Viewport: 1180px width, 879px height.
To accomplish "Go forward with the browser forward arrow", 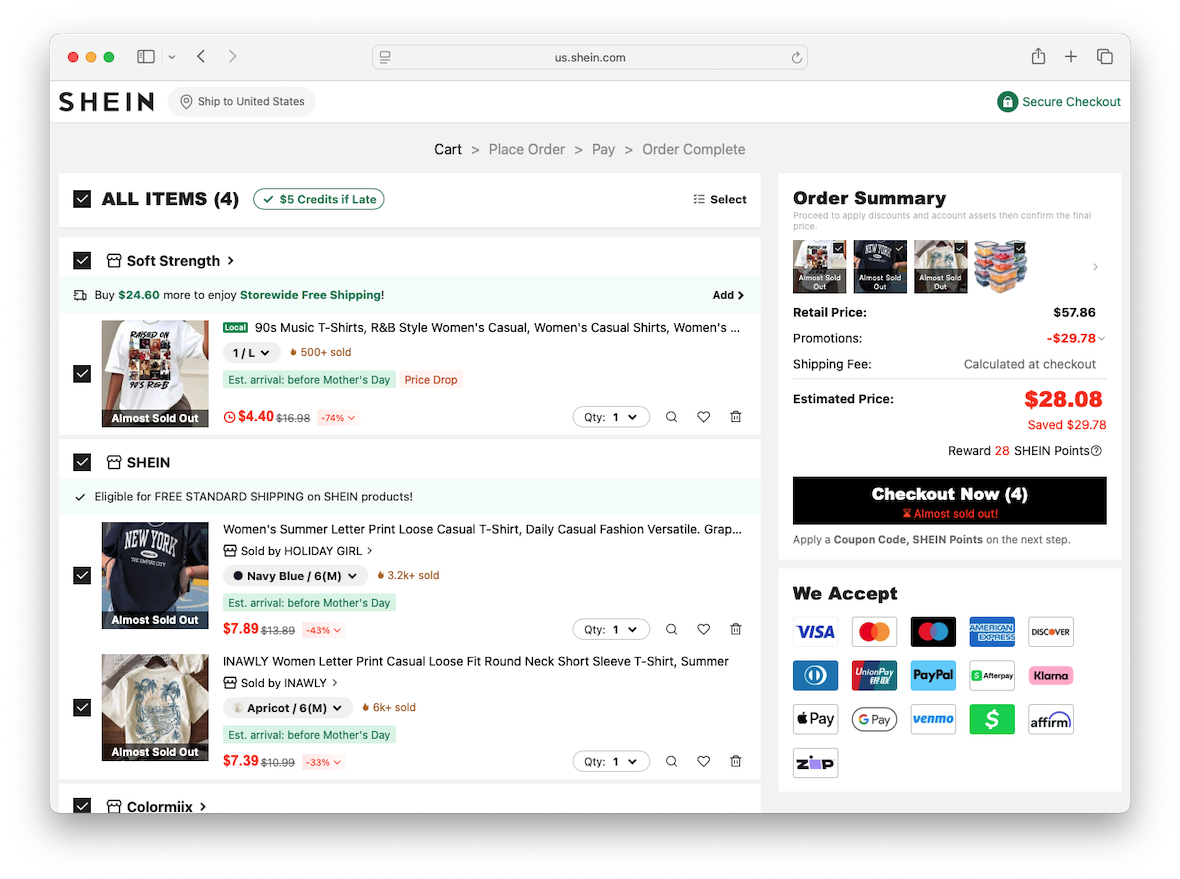I will click(x=232, y=56).
